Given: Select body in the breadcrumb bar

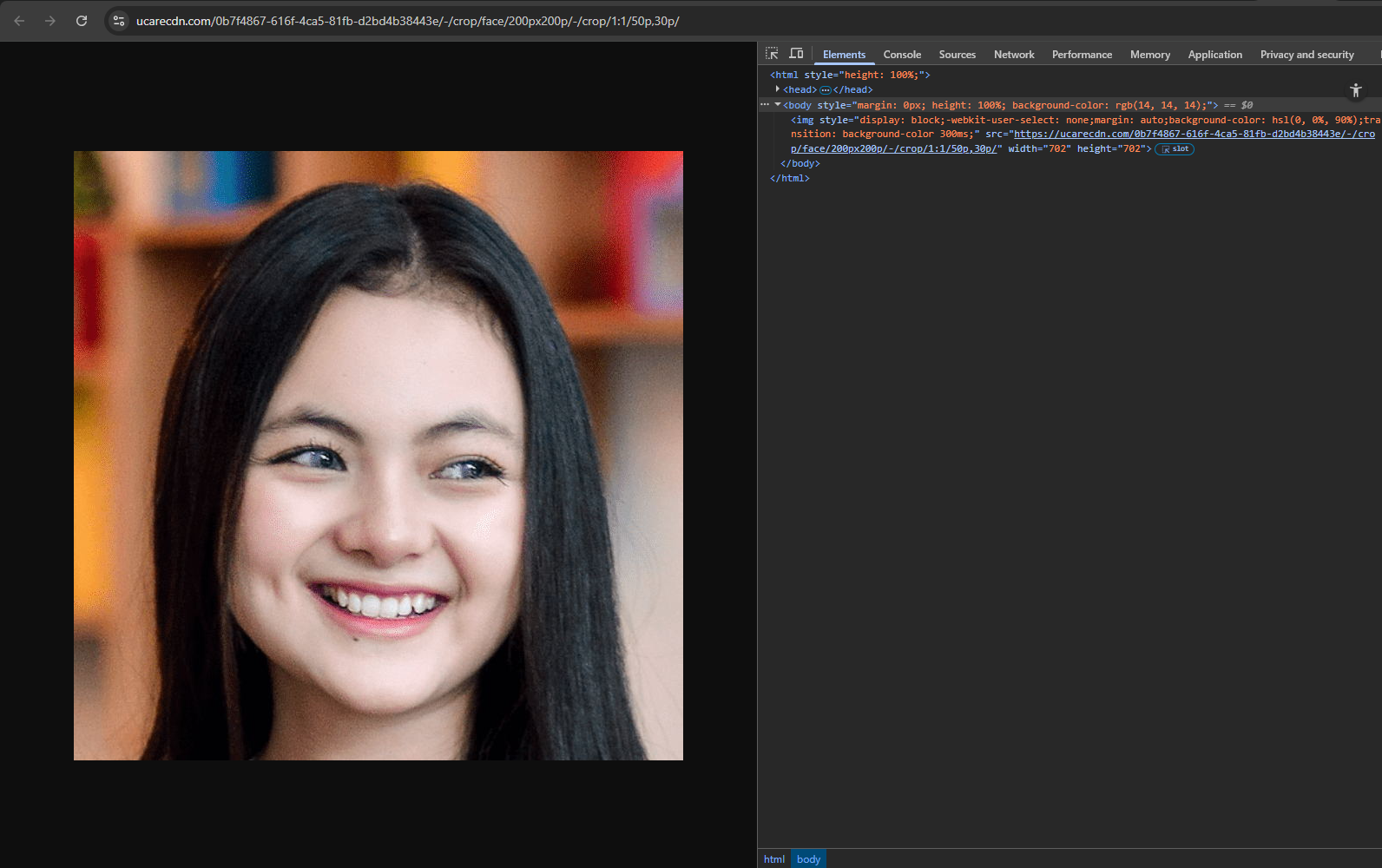Looking at the screenshot, I should [808, 859].
